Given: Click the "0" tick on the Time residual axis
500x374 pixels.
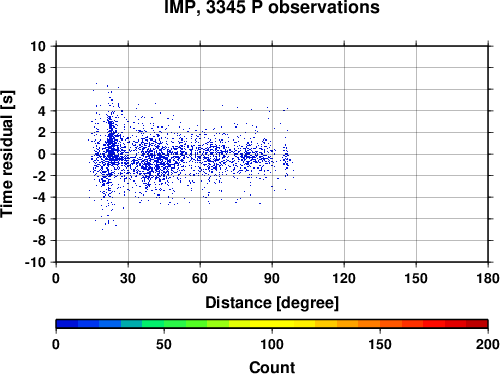Looking at the screenshot, I should [x=42, y=154].
